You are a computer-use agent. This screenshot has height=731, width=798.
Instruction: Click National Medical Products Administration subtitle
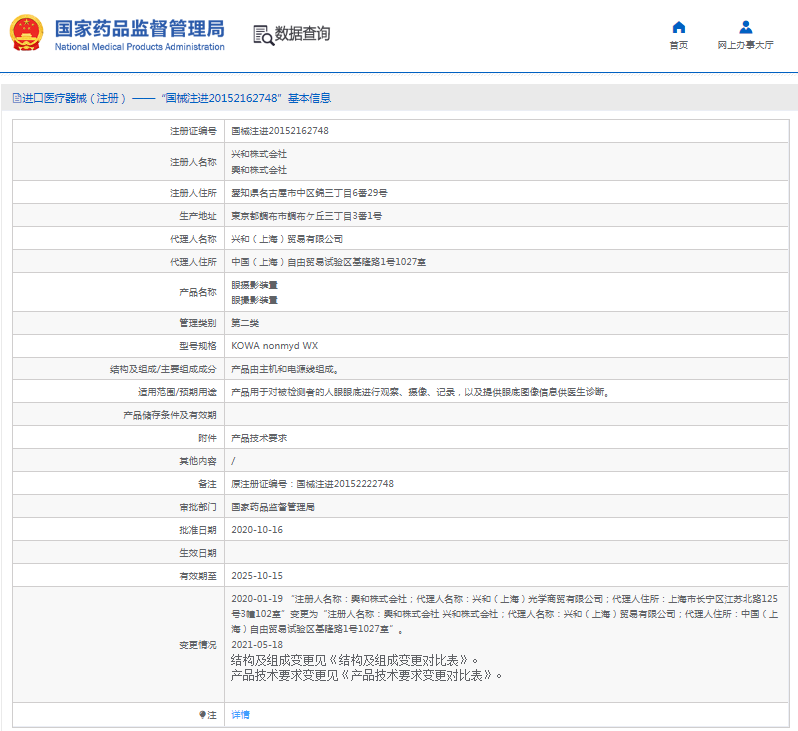coord(139,47)
